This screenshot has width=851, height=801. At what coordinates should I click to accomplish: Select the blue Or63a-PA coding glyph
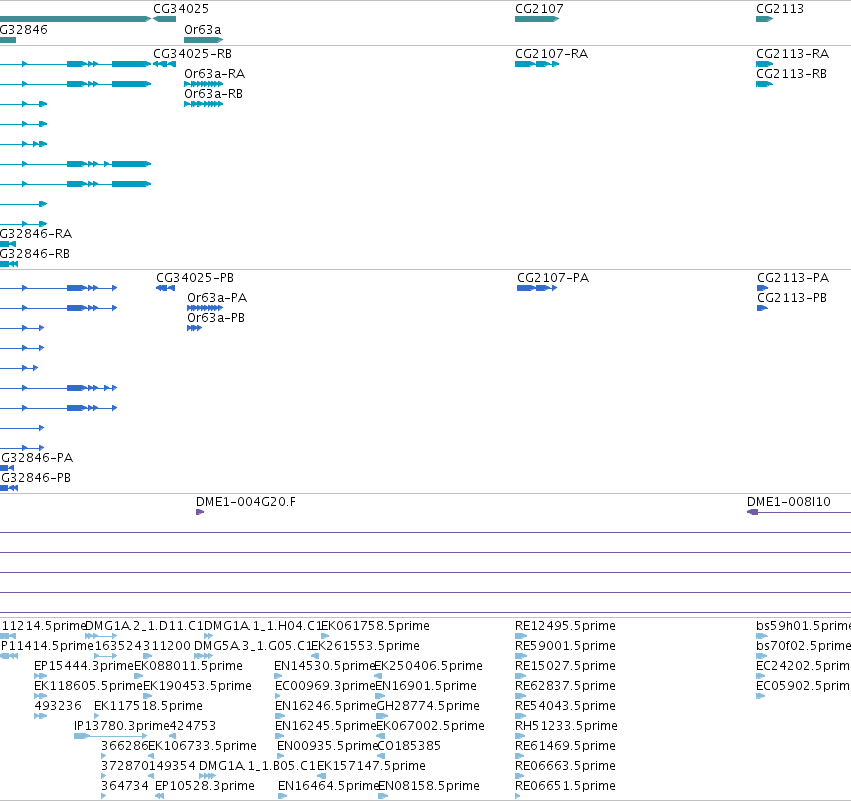click(x=205, y=308)
